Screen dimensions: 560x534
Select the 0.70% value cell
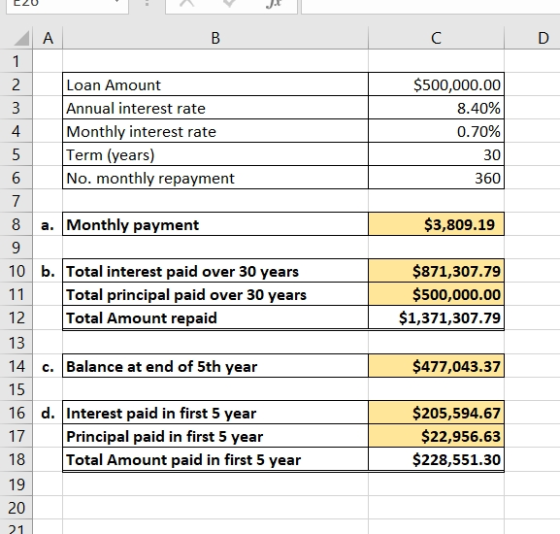436,131
